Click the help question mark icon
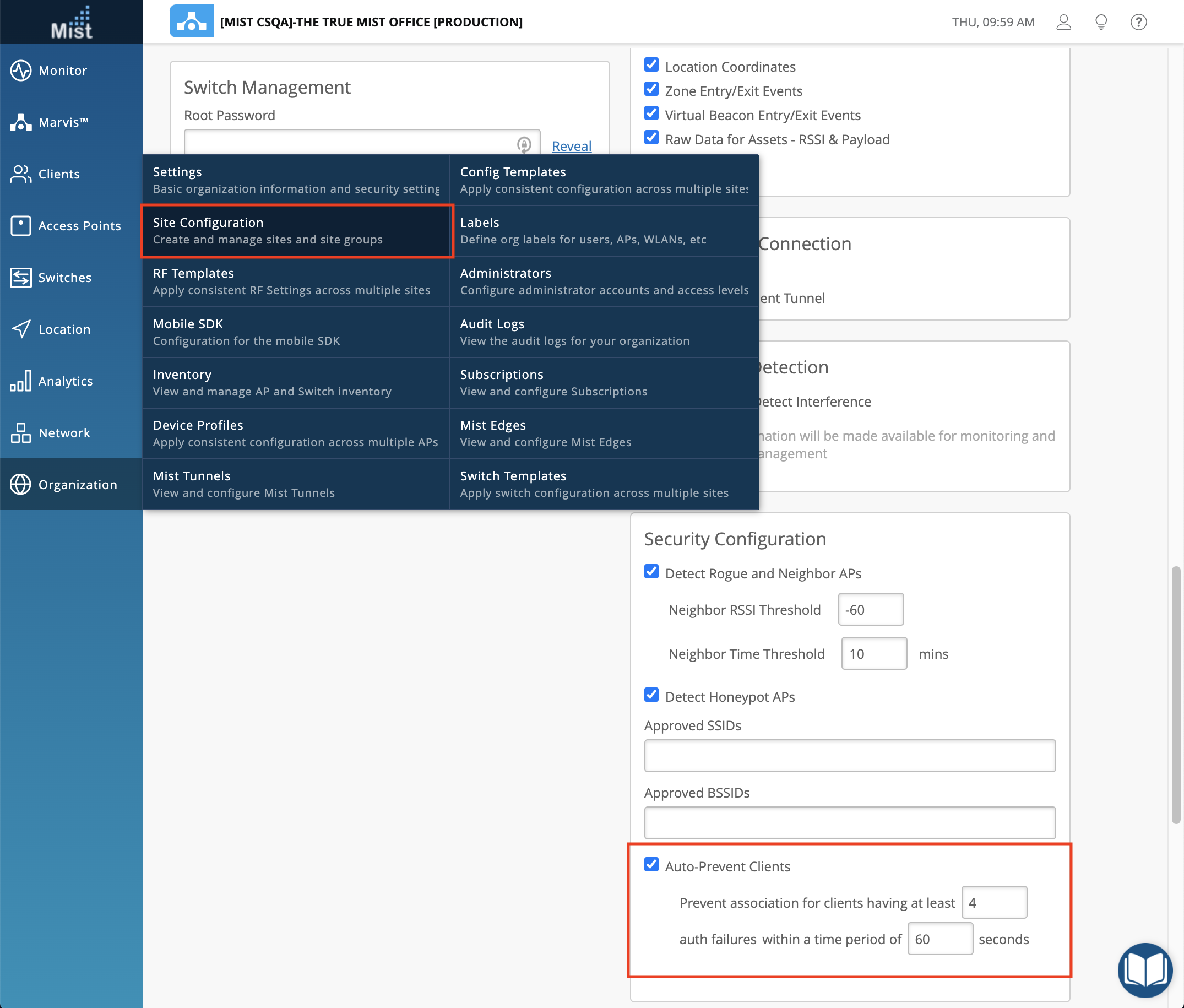Viewport: 1184px width, 1008px height. [x=1138, y=22]
